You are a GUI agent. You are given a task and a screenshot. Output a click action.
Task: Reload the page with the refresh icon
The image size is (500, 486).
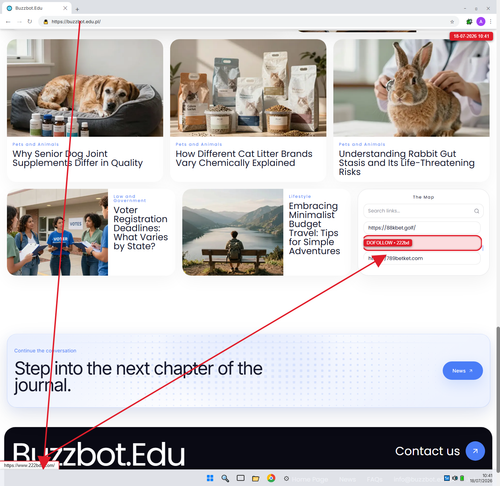point(30,22)
